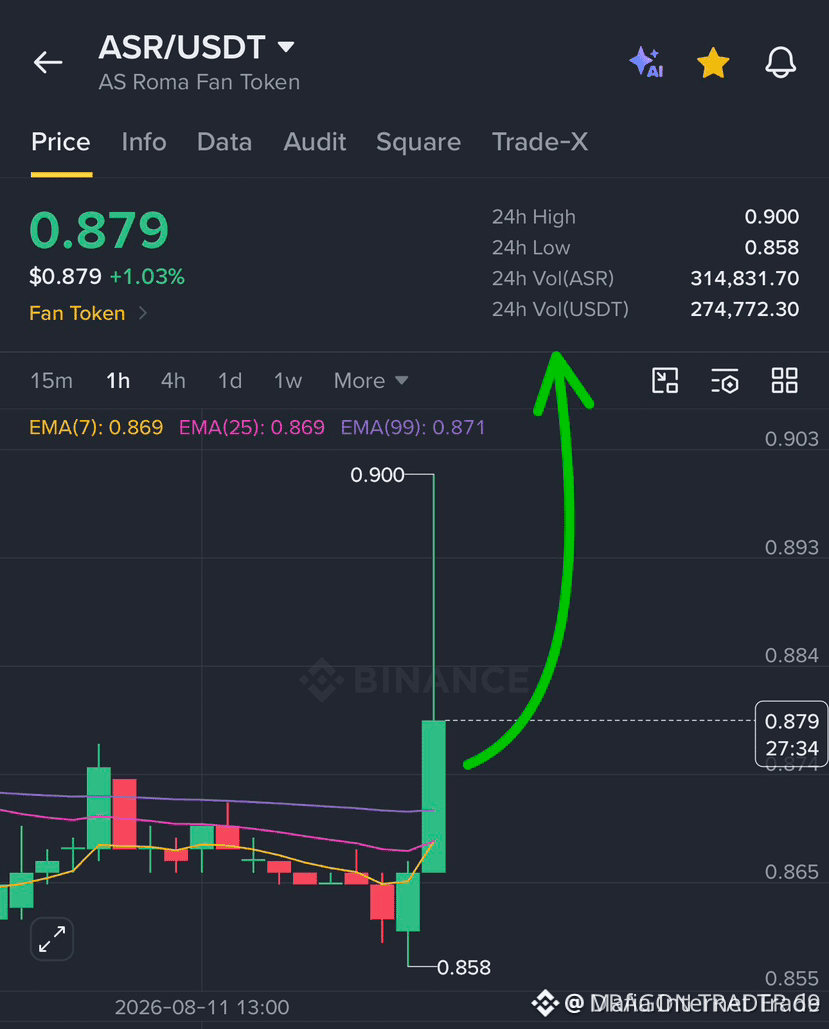Switch to the Info tab
829x1029 pixels.
tap(144, 142)
